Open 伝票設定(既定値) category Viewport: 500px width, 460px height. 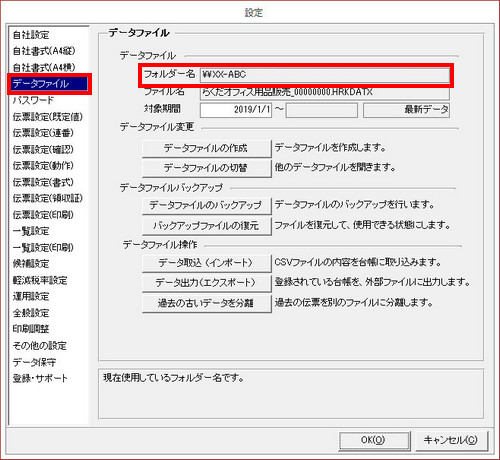pyautogui.click(x=48, y=117)
